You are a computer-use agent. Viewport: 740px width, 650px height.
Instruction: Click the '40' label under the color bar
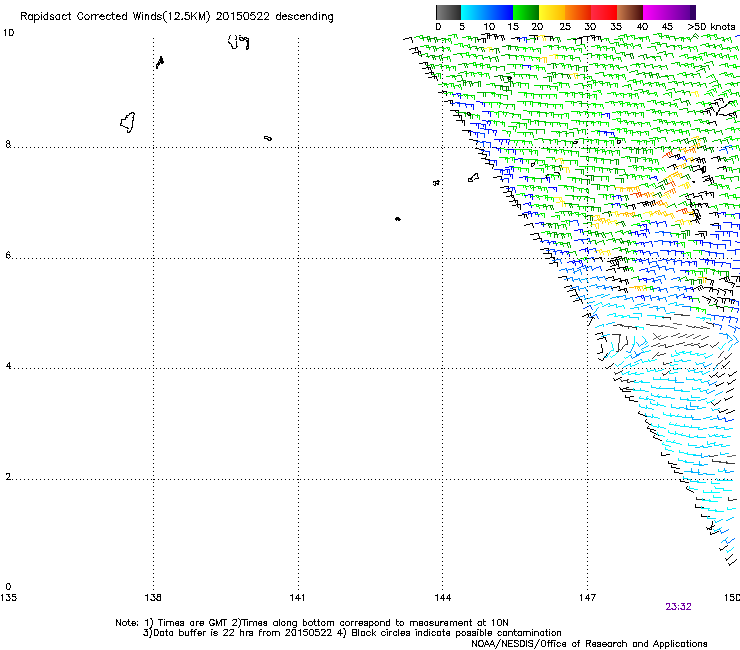coord(642,27)
